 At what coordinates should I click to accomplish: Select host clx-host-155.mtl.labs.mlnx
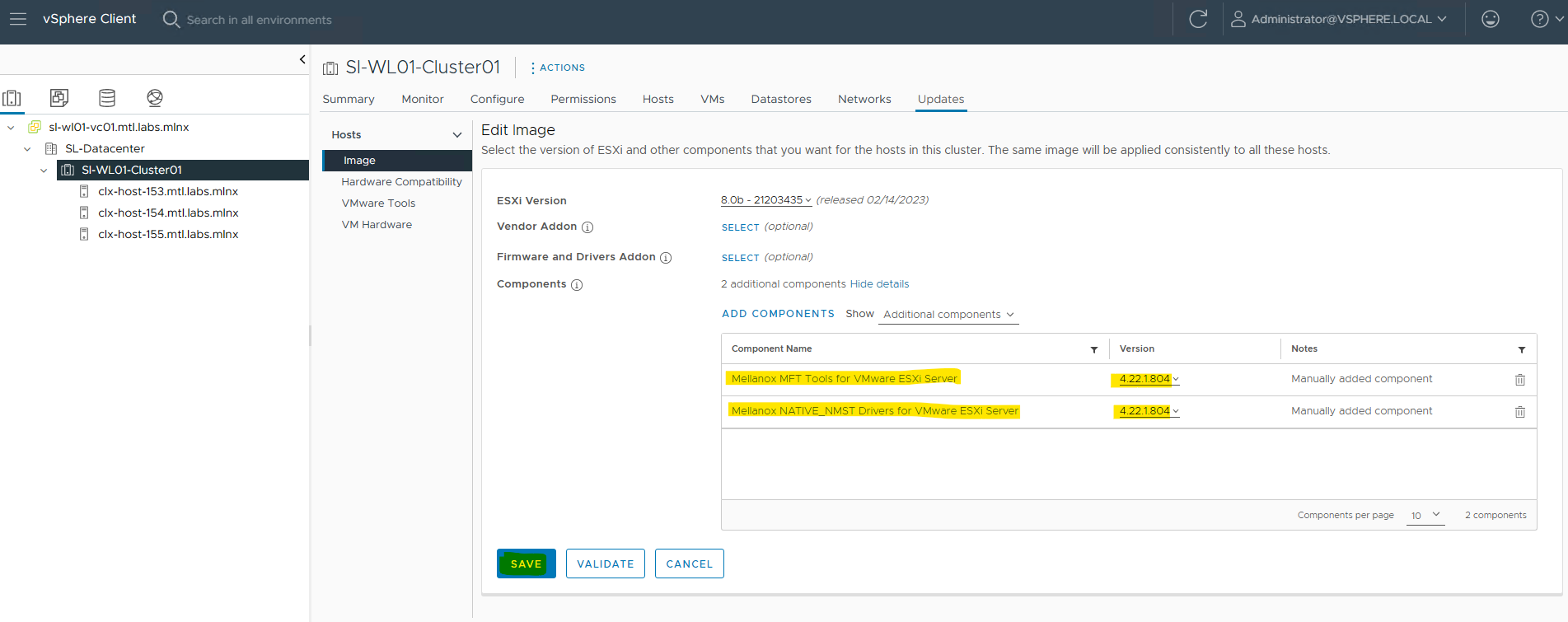(x=168, y=235)
